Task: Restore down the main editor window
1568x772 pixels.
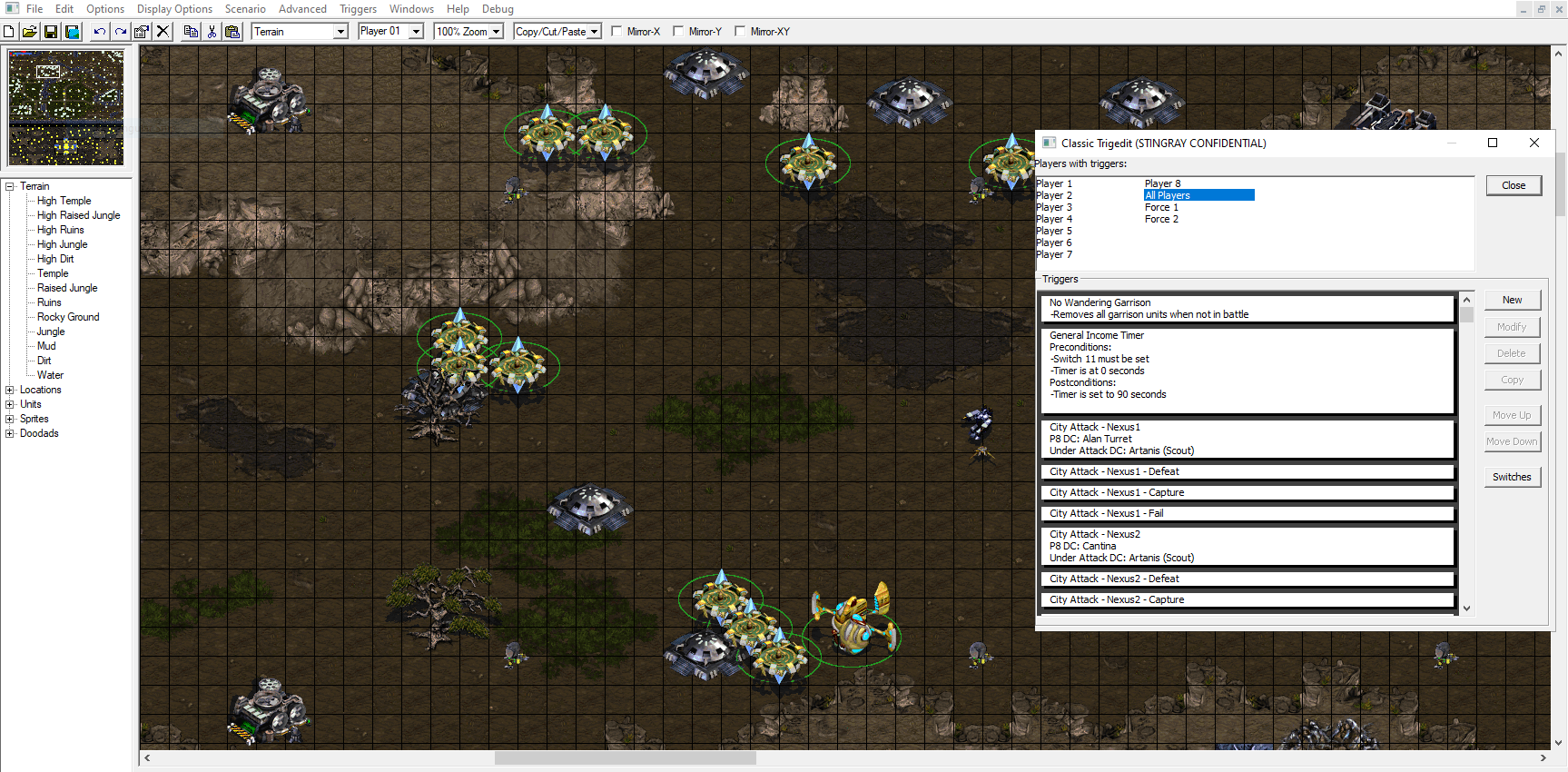Action: 1541,9
